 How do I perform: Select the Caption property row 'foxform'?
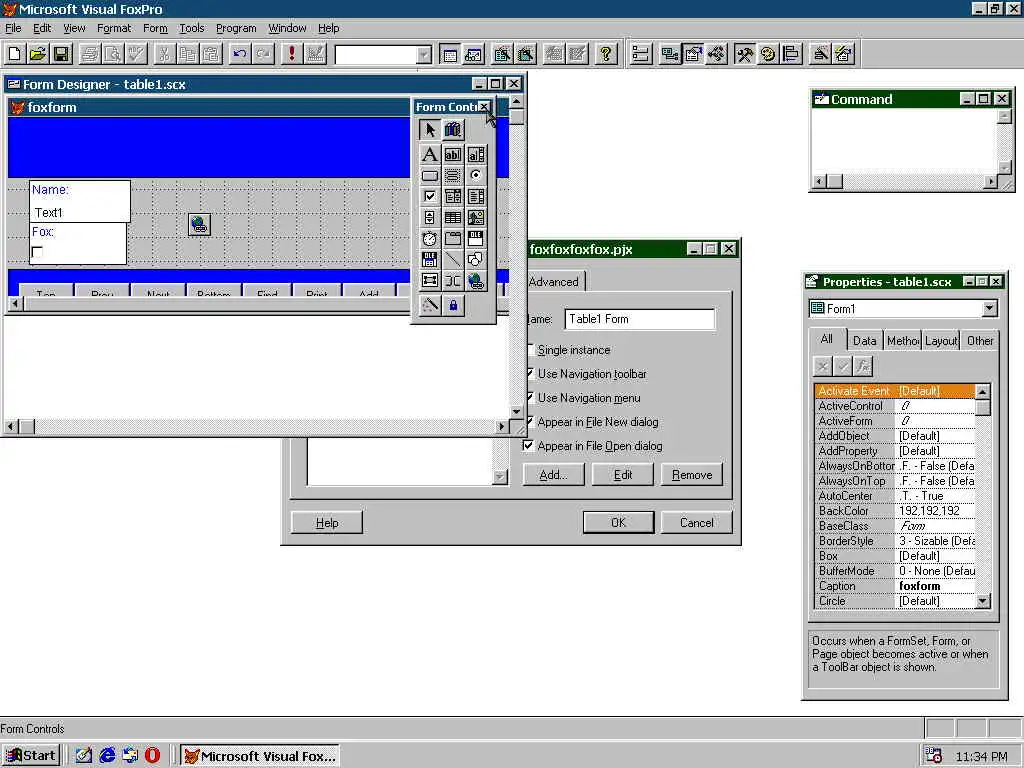click(x=895, y=586)
